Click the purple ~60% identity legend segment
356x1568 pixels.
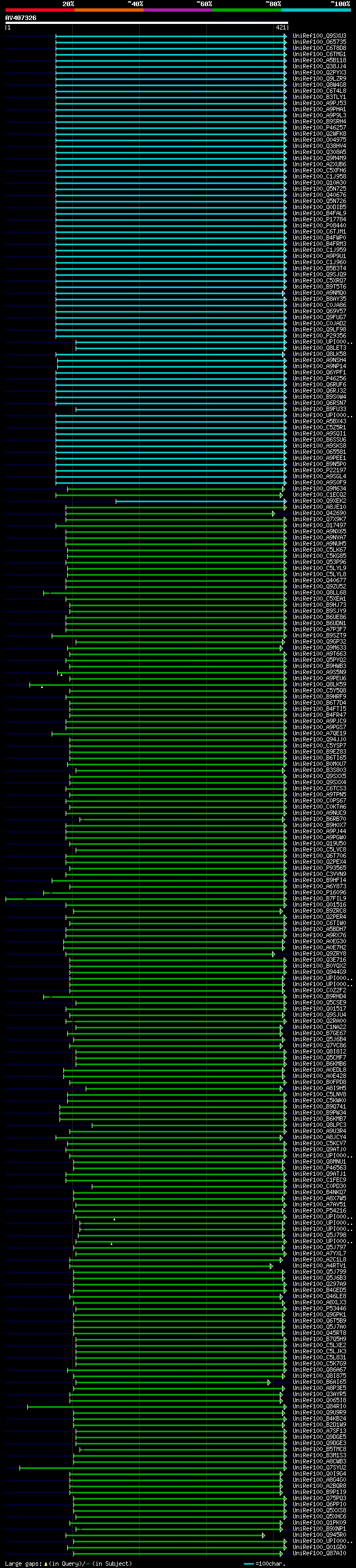[177, 10]
